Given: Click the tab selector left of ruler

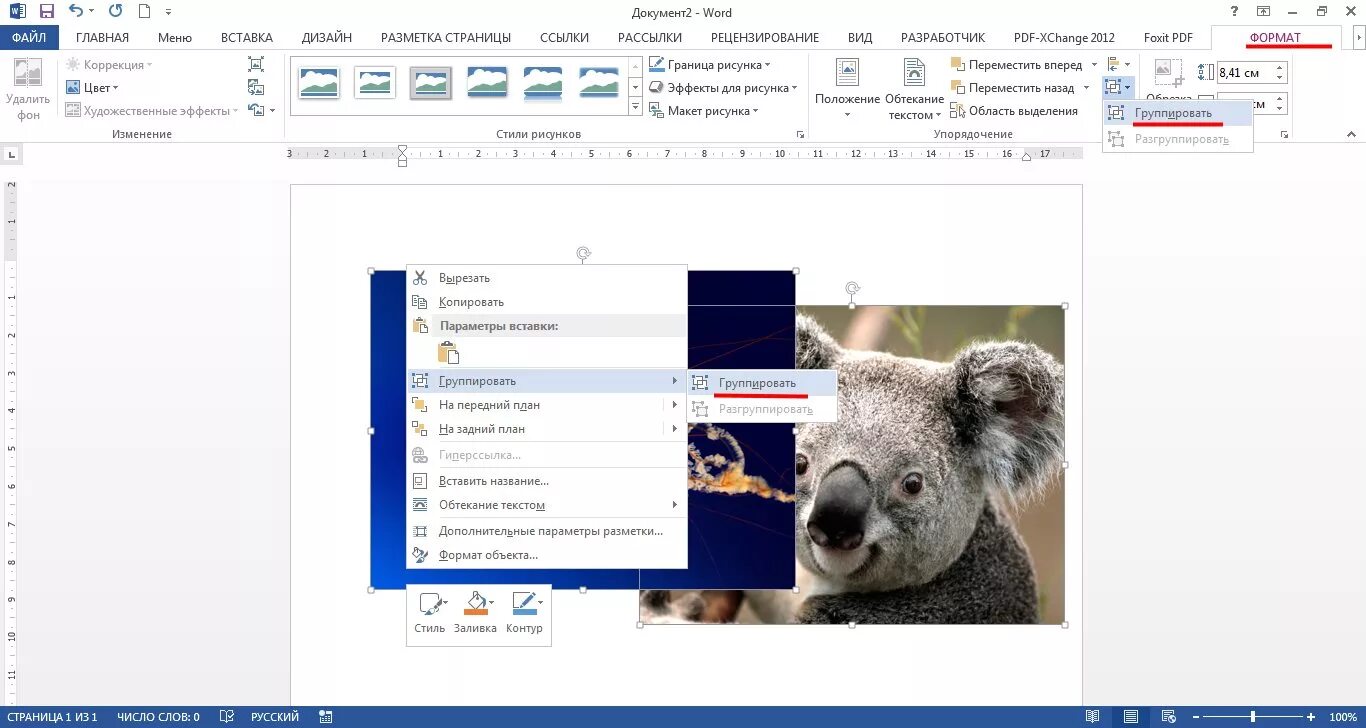Looking at the screenshot, I should [12, 155].
